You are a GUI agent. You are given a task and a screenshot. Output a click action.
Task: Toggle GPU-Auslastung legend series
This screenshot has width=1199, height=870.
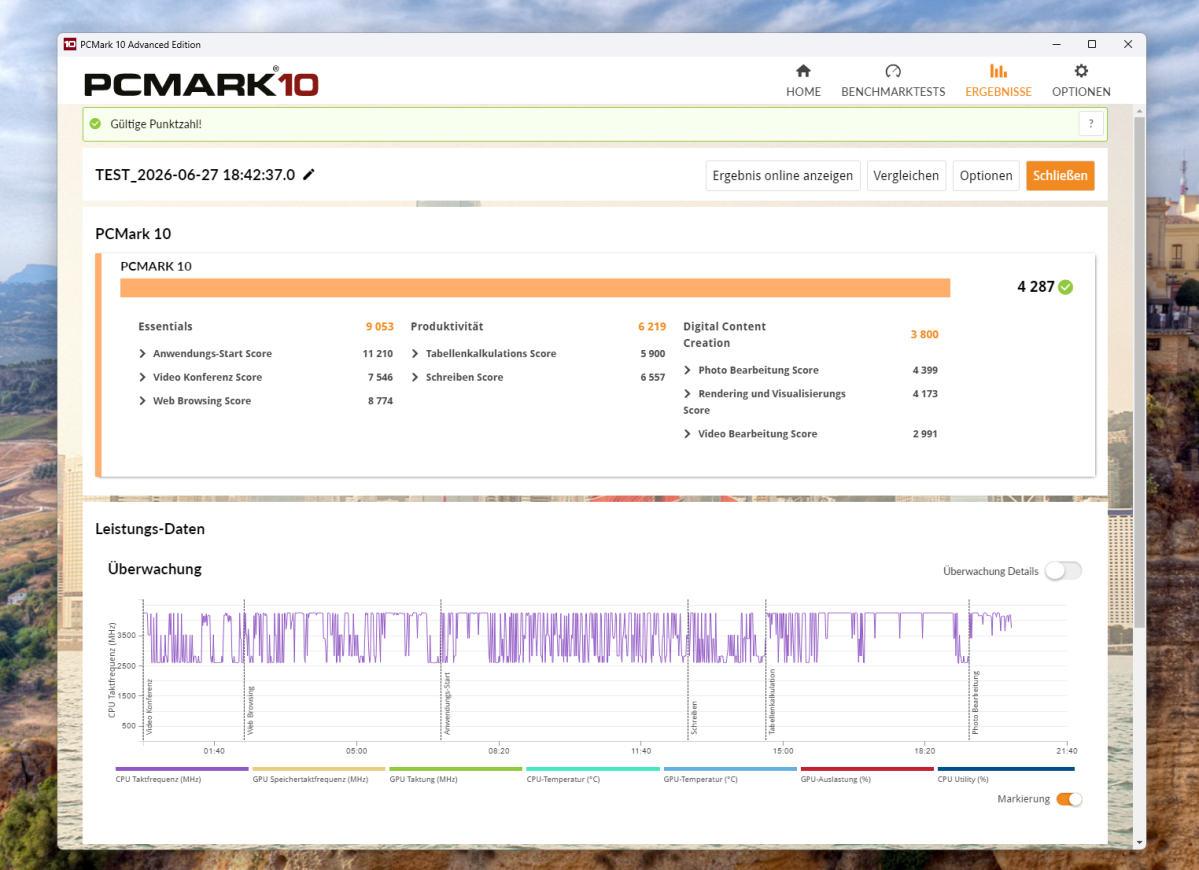tap(867, 774)
